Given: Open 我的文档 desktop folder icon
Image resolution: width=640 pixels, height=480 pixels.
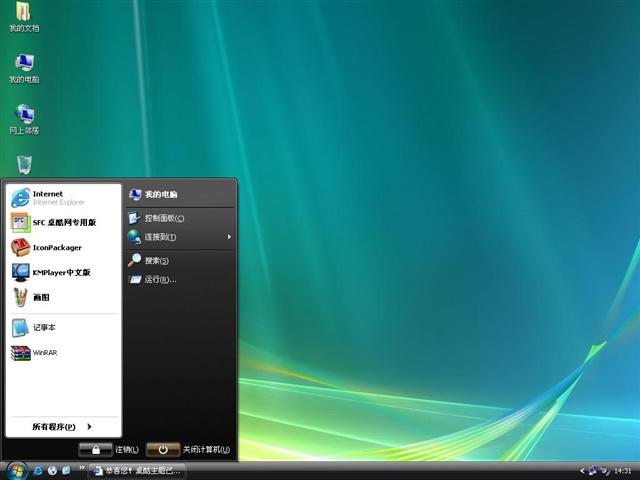Looking at the screenshot, I should 23,15.
